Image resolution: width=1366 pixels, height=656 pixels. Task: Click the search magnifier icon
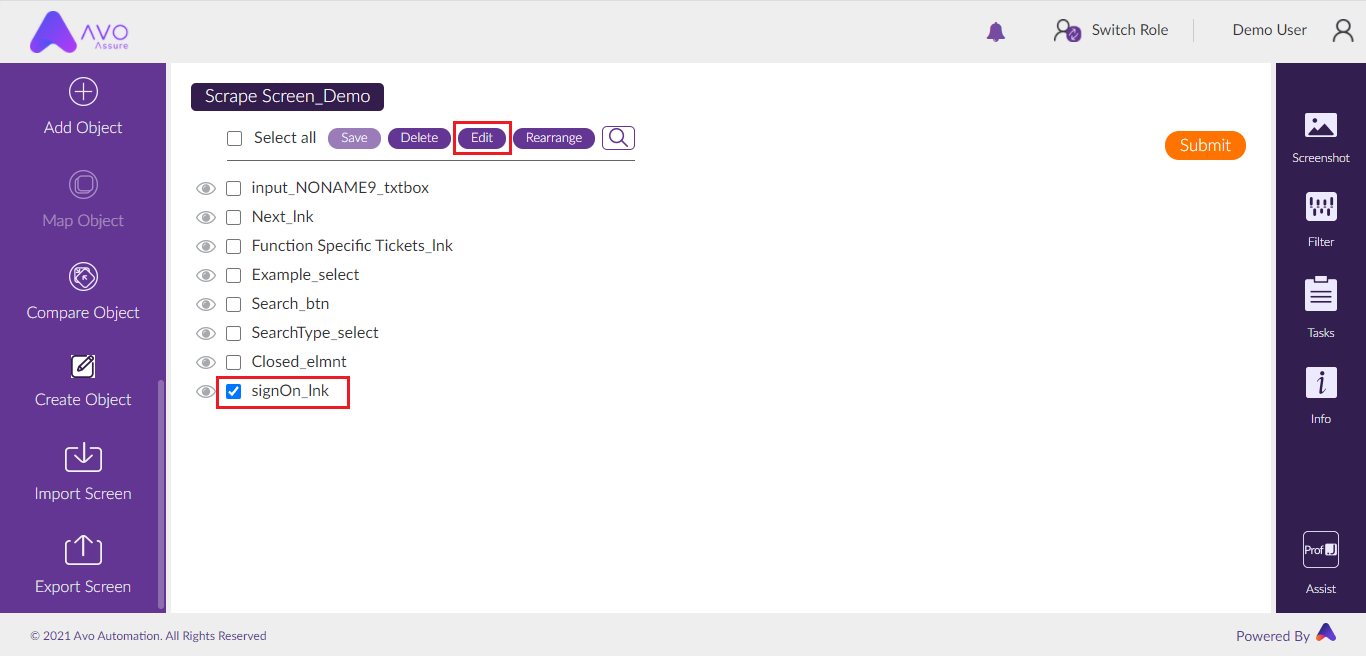pos(618,137)
